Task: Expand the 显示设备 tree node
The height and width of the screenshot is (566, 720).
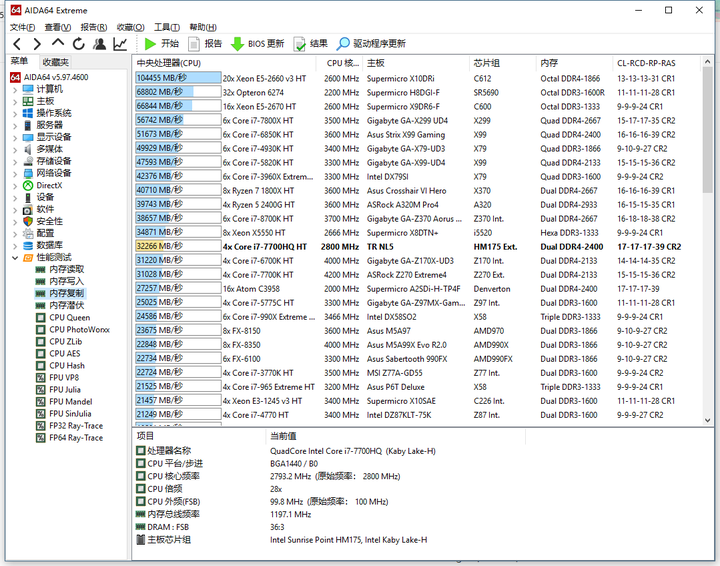Action: (15, 138)
